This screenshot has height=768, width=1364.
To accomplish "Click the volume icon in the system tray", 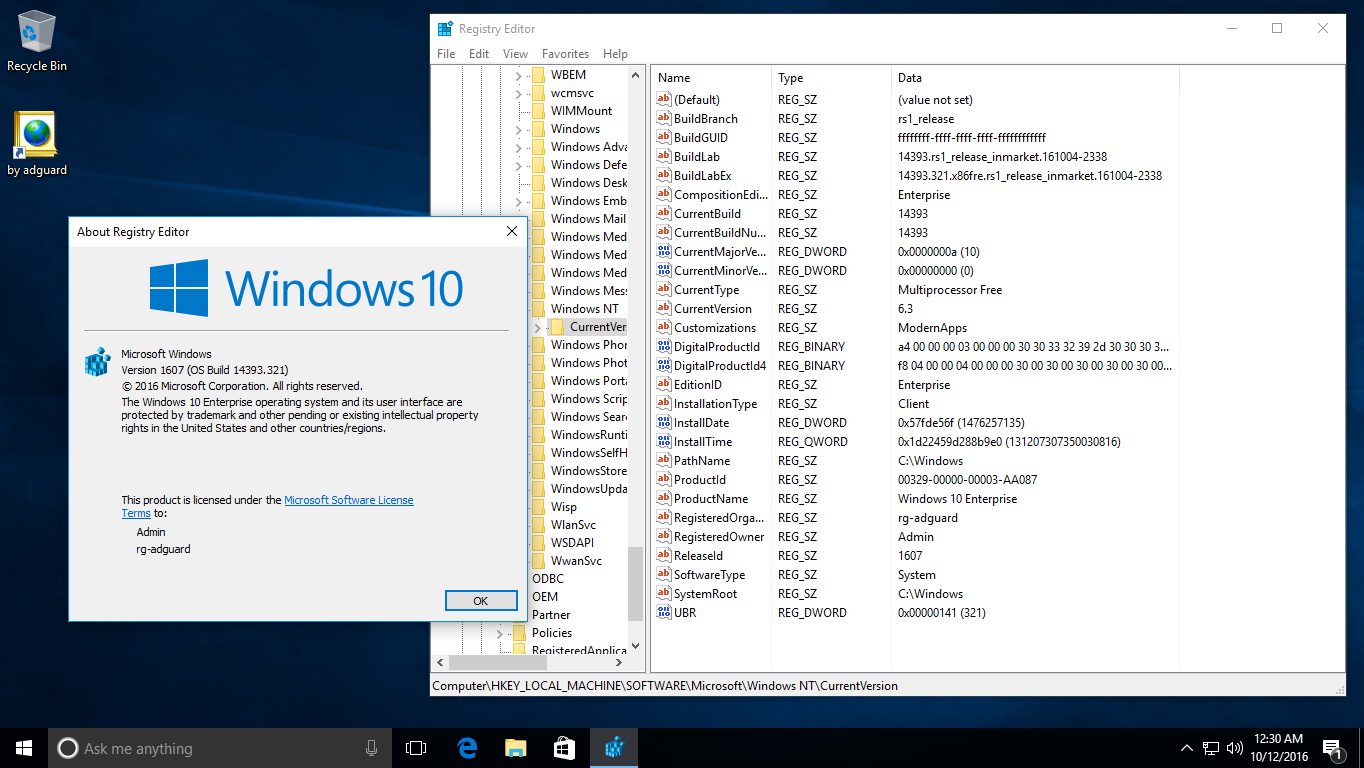I will [1235, 748].
